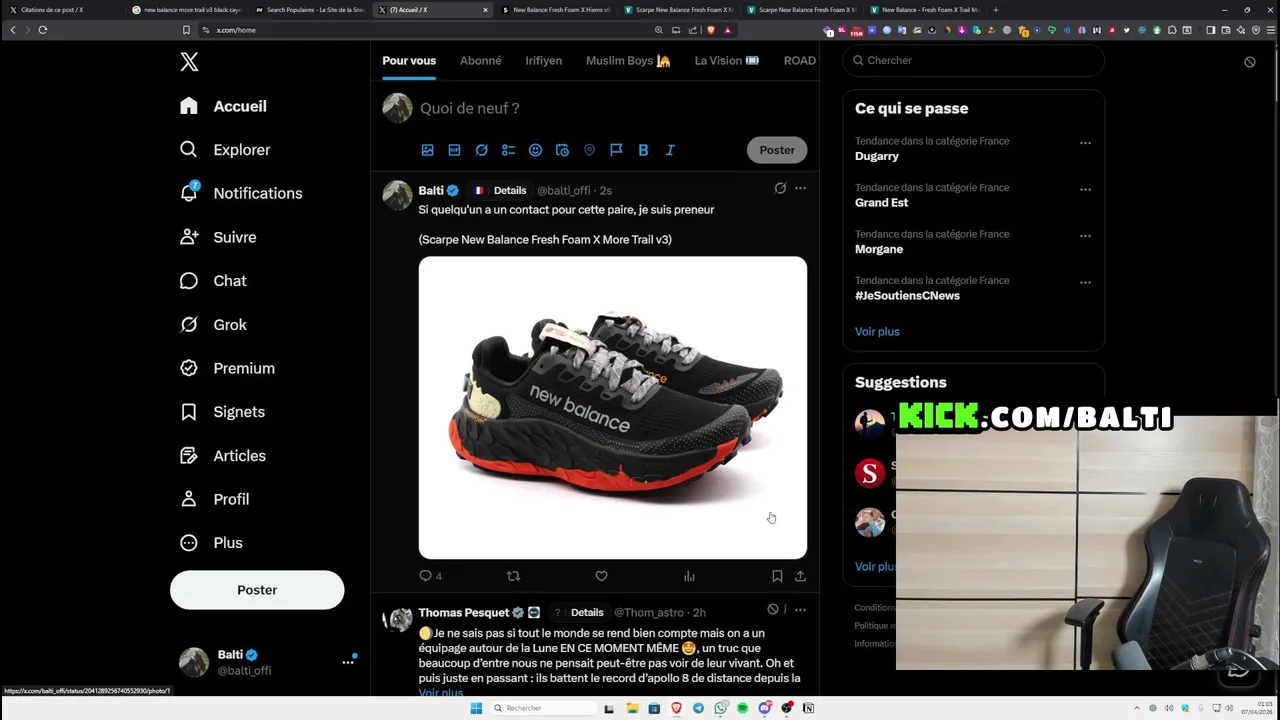Add location to new post

(x=589, y=150)
